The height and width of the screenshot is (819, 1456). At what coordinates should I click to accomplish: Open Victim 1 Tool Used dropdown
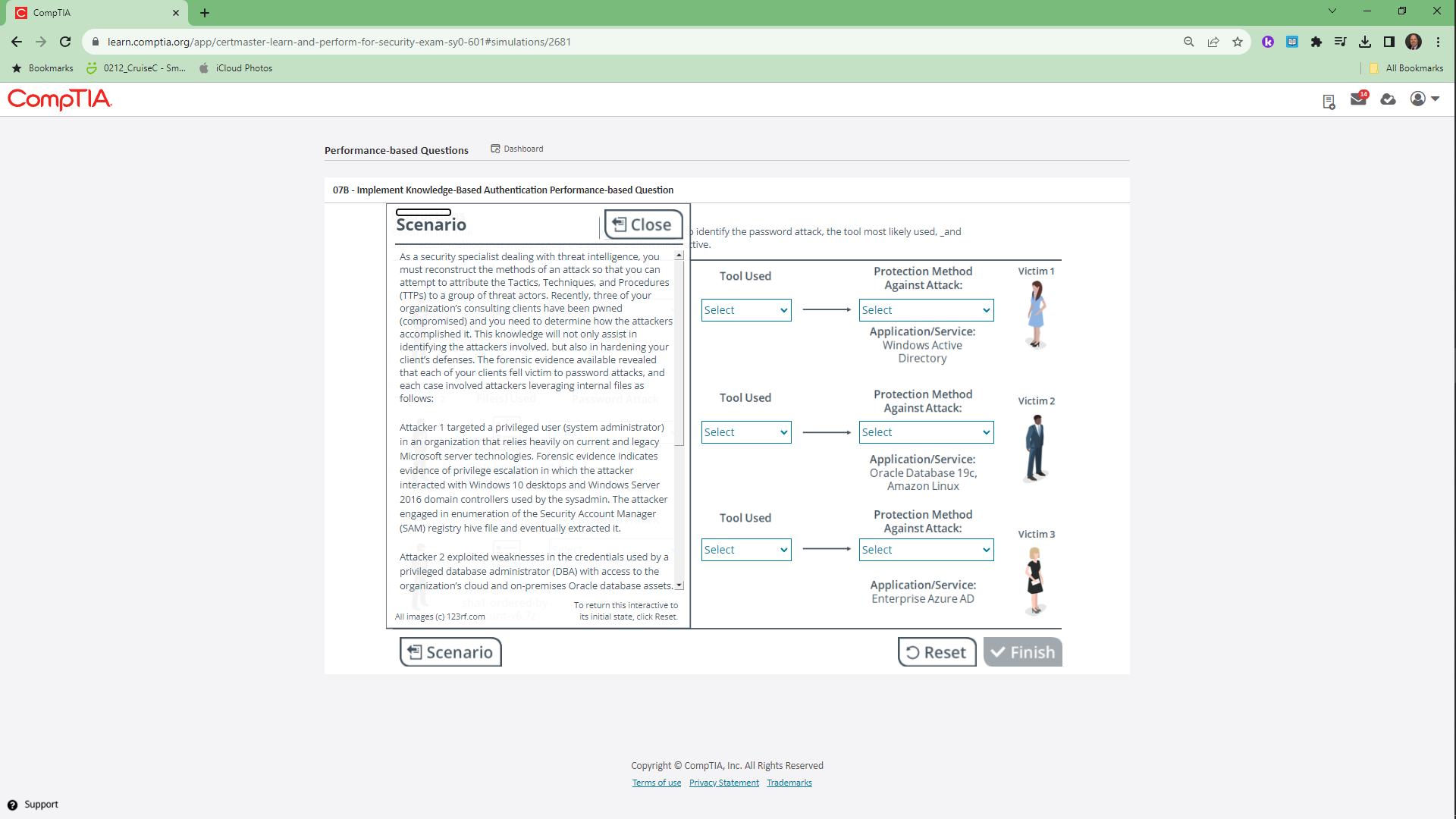point(745,310)
